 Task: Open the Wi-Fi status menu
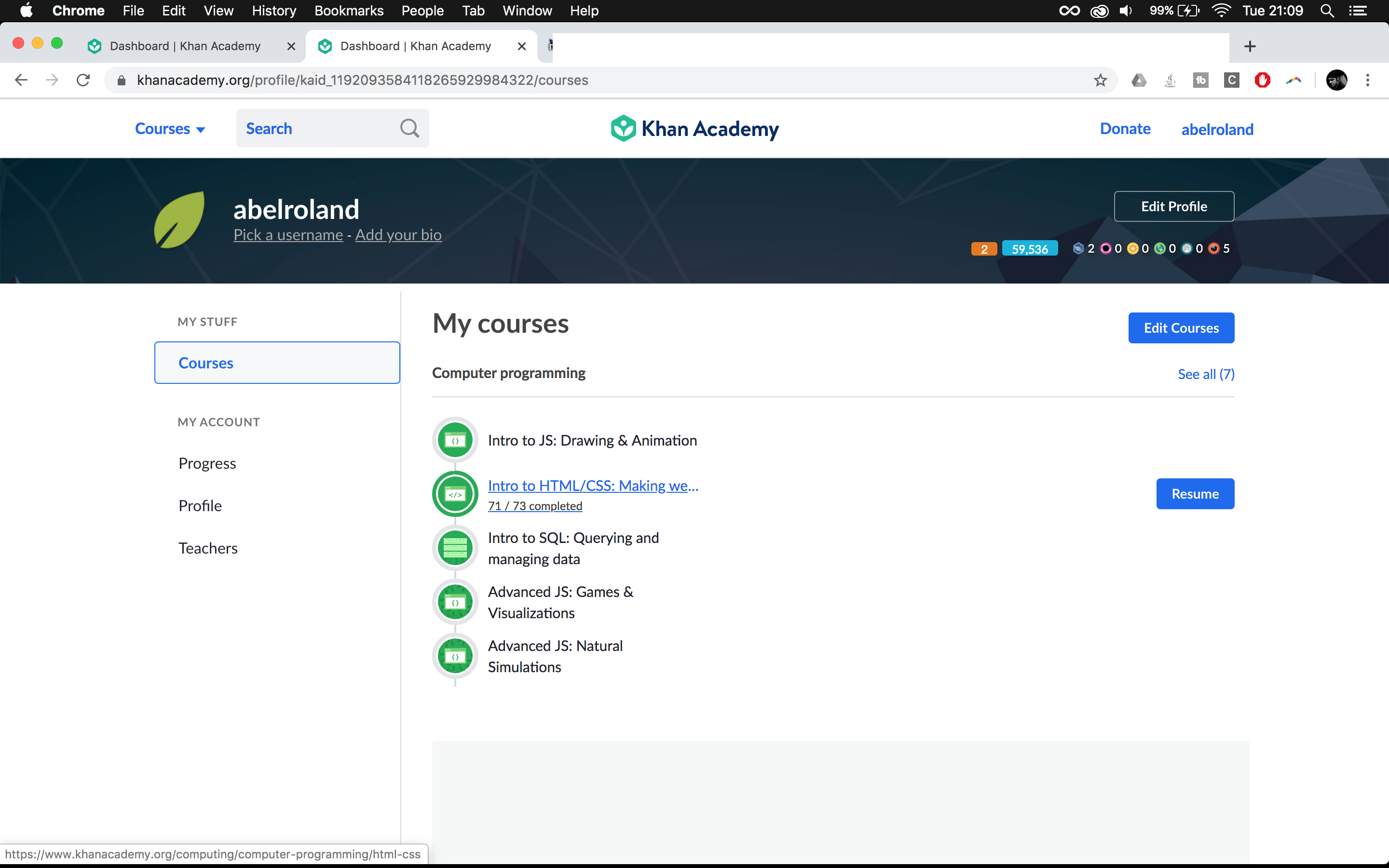coord(1221,11)
